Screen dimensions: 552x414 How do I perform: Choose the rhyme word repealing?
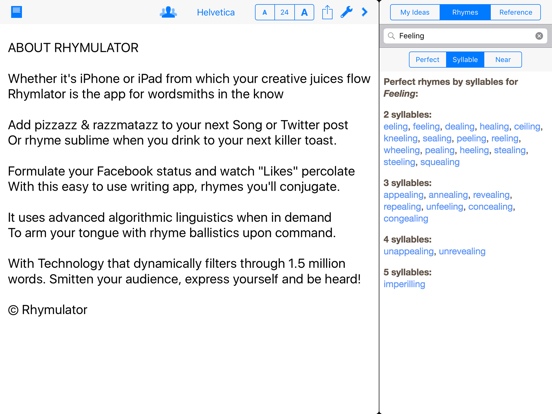(x=402, y=207)
